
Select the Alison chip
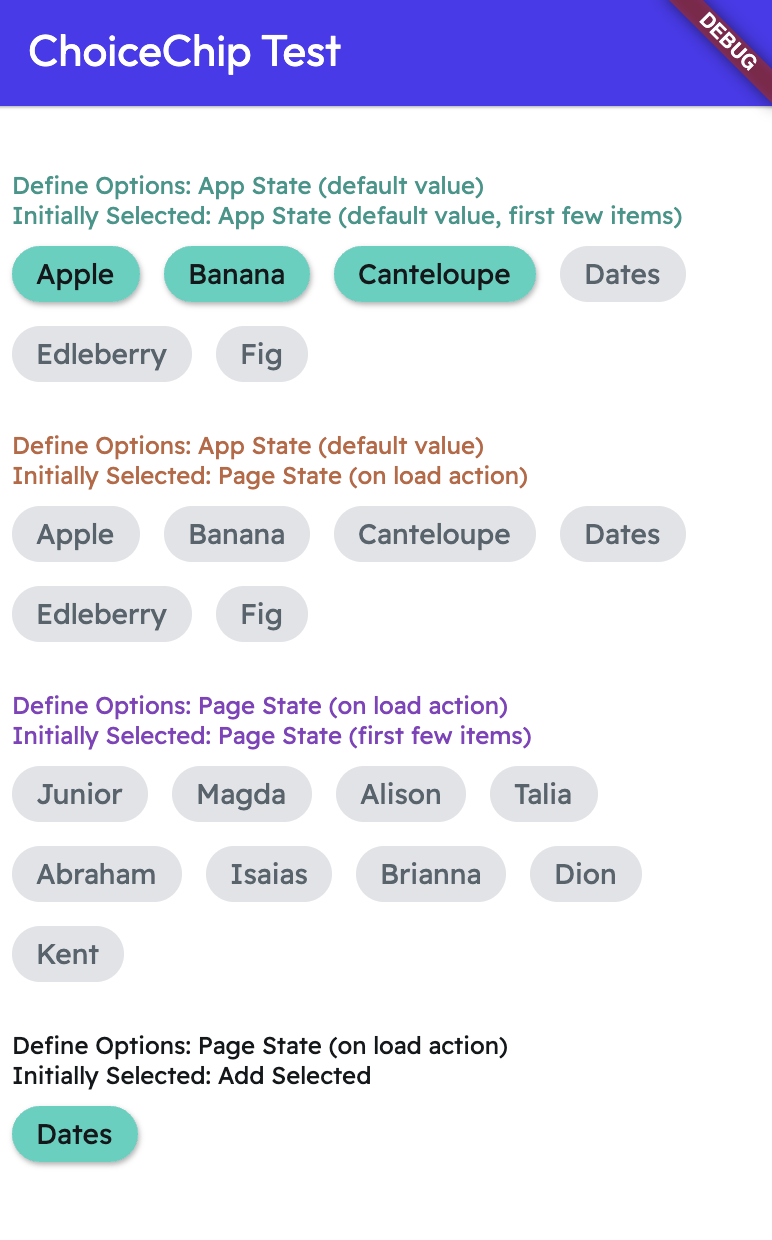tap(400, 794)
